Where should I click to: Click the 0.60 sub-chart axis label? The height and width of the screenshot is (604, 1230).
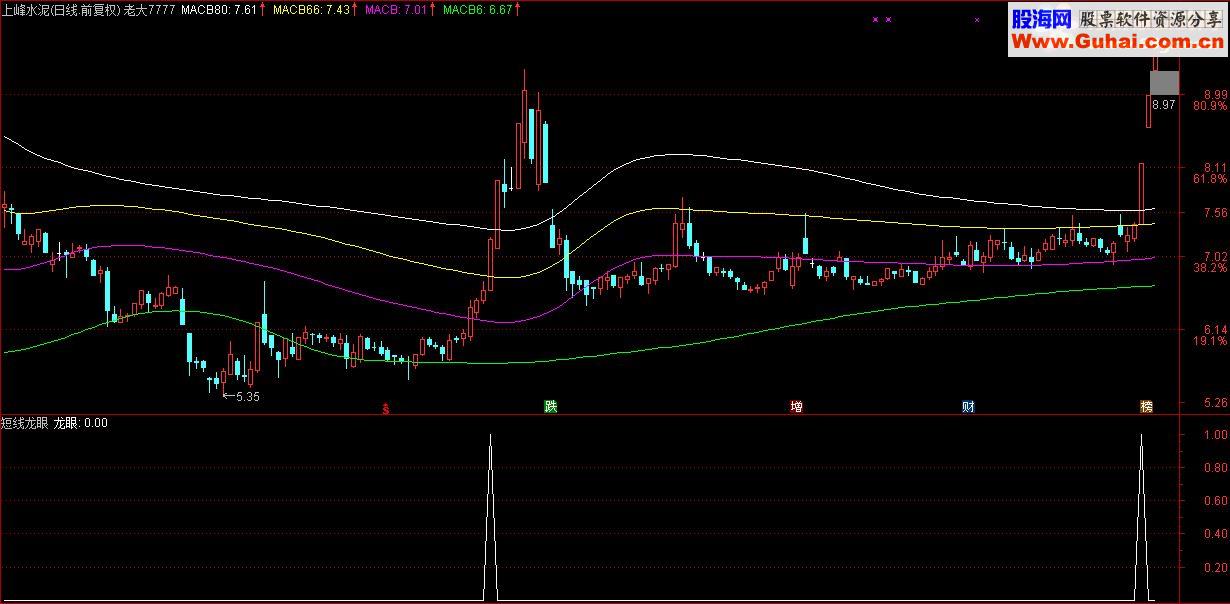pyautogui.click(x=1215, y=501)
